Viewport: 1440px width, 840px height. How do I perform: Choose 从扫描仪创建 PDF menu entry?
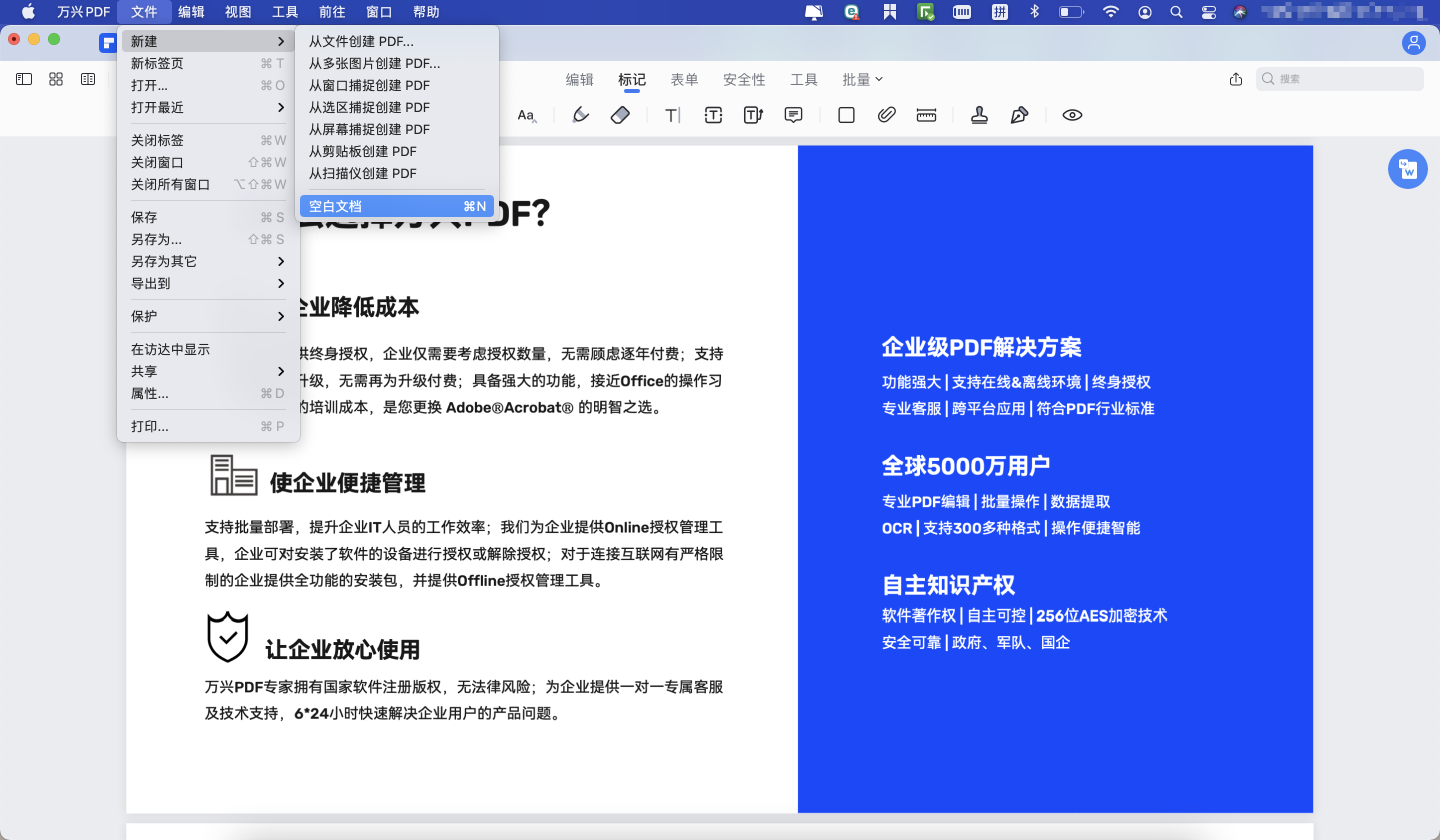coord(363,173)
